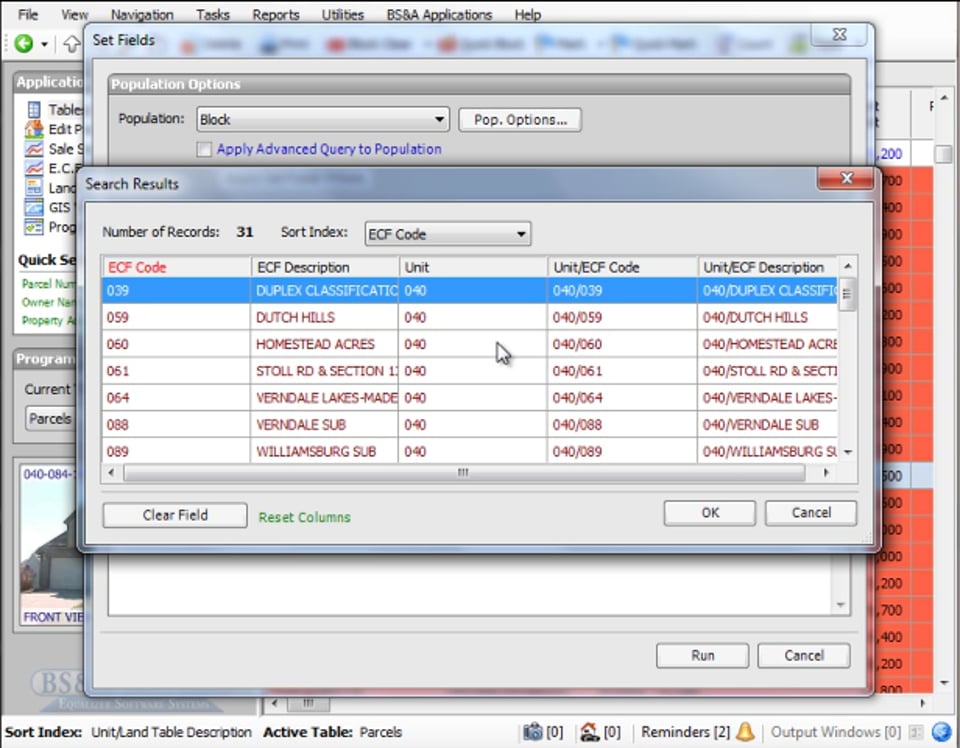Click the house sketch icon in the status bar
The height and width of the screenshot is (748, 960).
590,731
